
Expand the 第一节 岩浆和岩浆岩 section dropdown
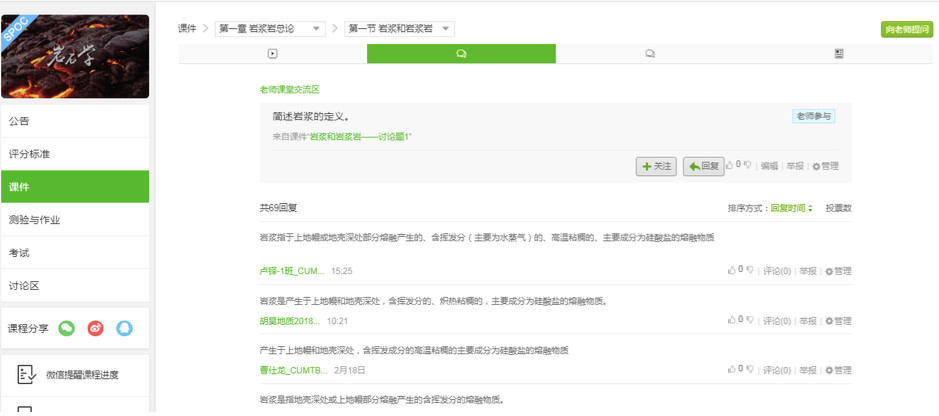tap(400, 29)
